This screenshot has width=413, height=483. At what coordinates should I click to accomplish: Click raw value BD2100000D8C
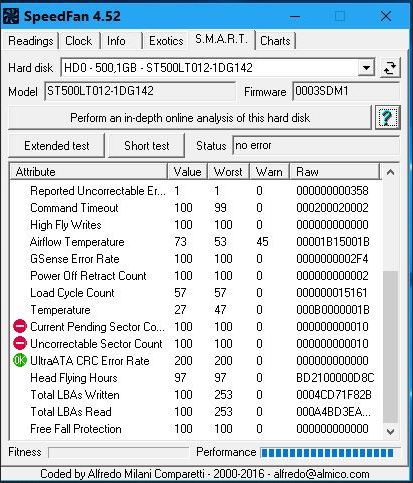335,378
